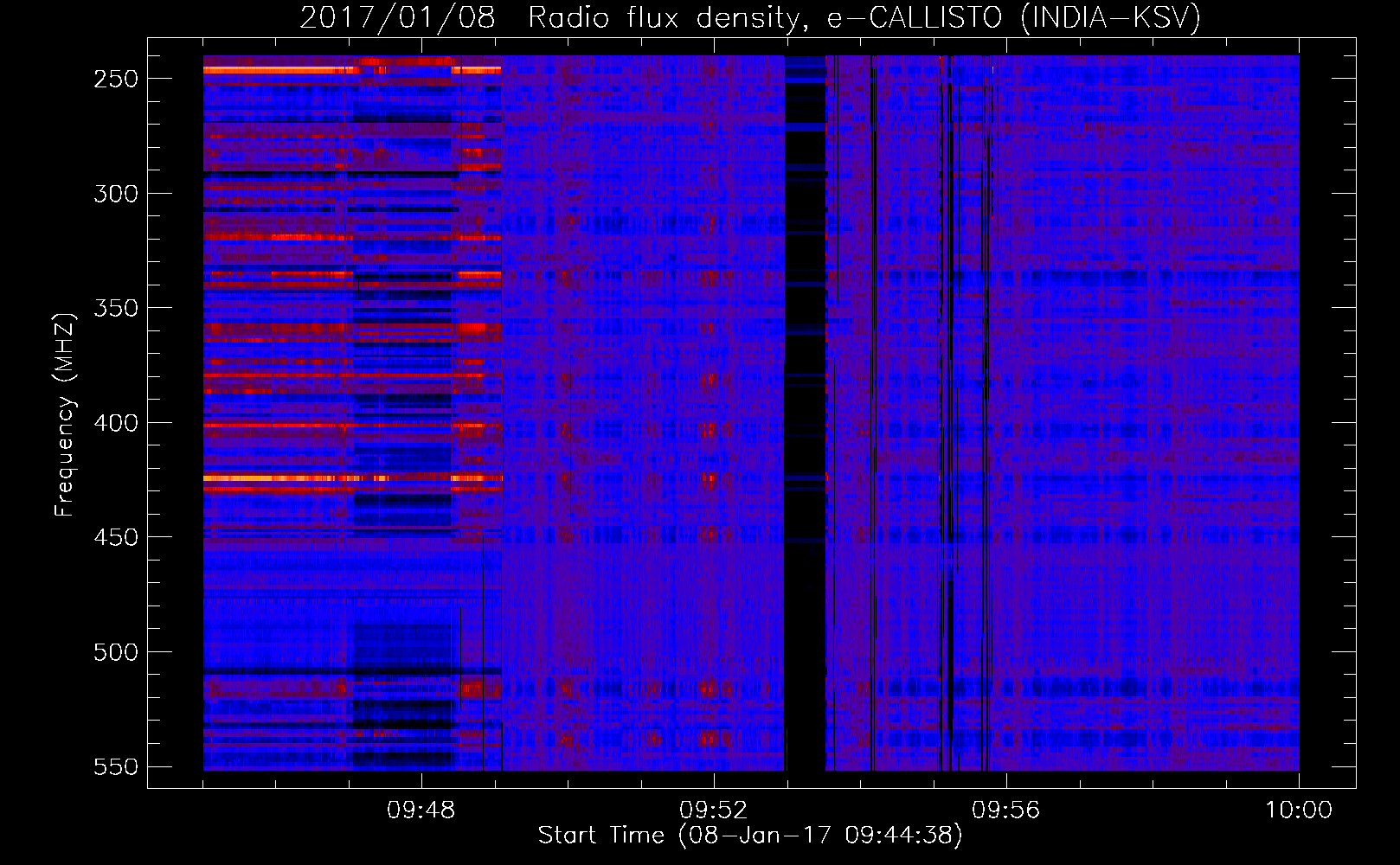Image resolution: width=1400 pixels, height=865 pixels.
Task: Click the 10:00 time tick label
Action: coord(1299,811)
